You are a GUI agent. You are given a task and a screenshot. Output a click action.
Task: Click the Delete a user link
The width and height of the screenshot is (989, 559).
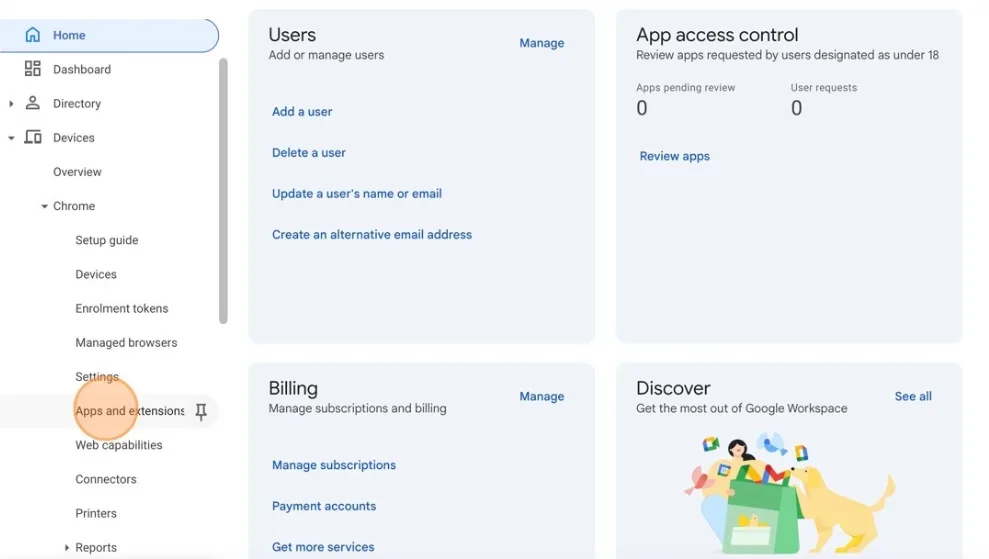(x=308, y=153)
